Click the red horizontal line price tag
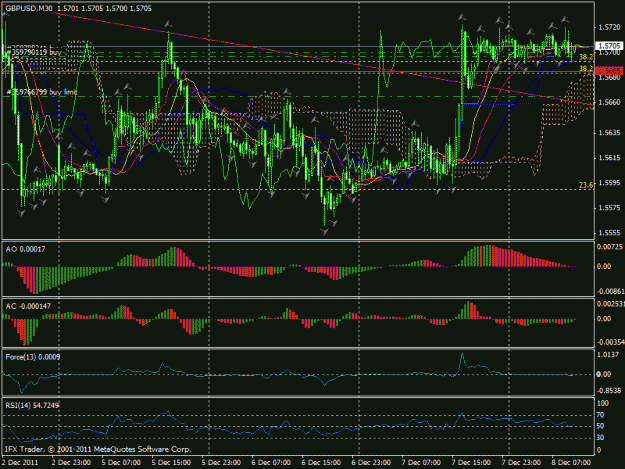The image size is (625, 469). [608, 71]
